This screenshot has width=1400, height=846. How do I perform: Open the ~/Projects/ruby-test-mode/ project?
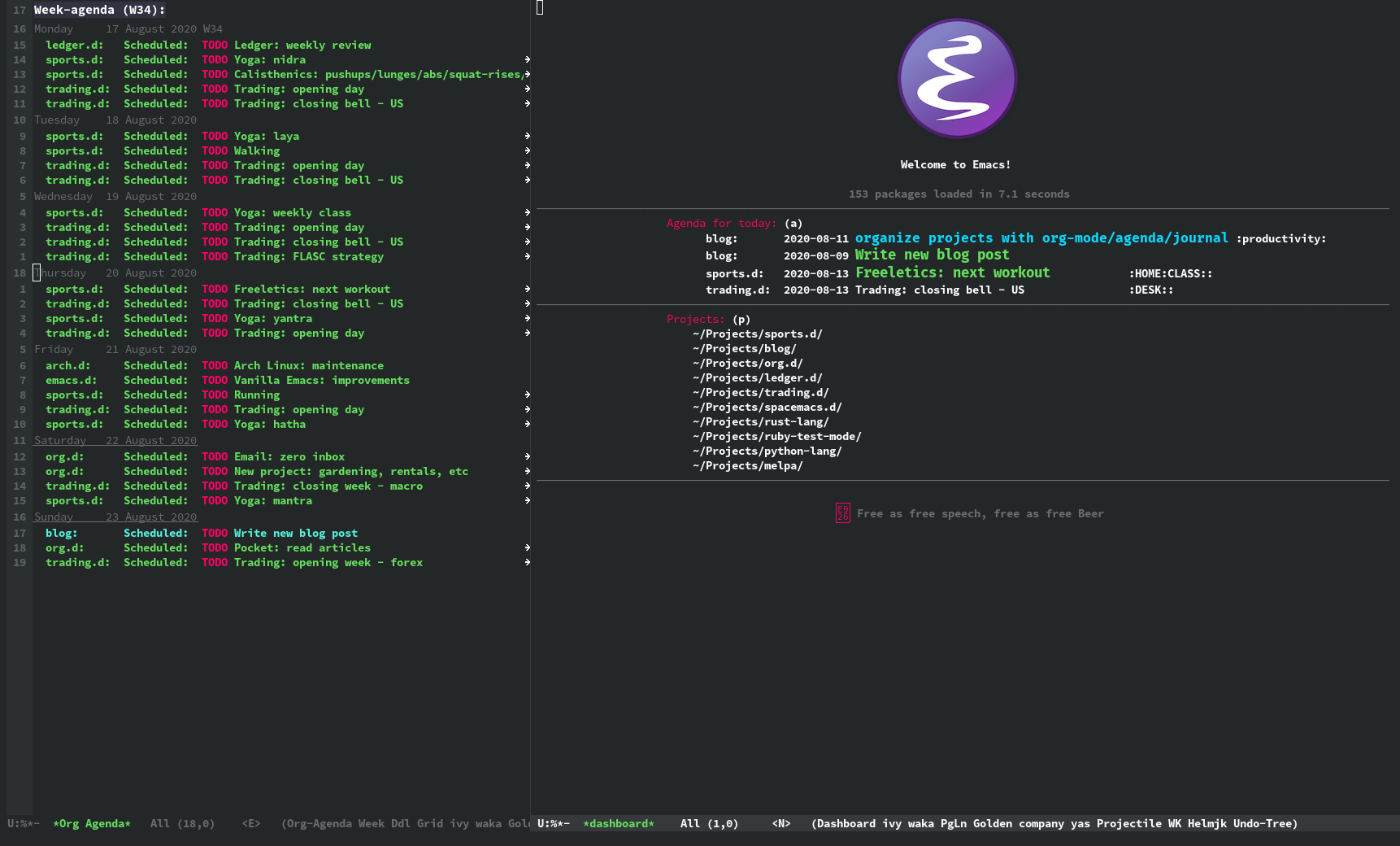777,436
